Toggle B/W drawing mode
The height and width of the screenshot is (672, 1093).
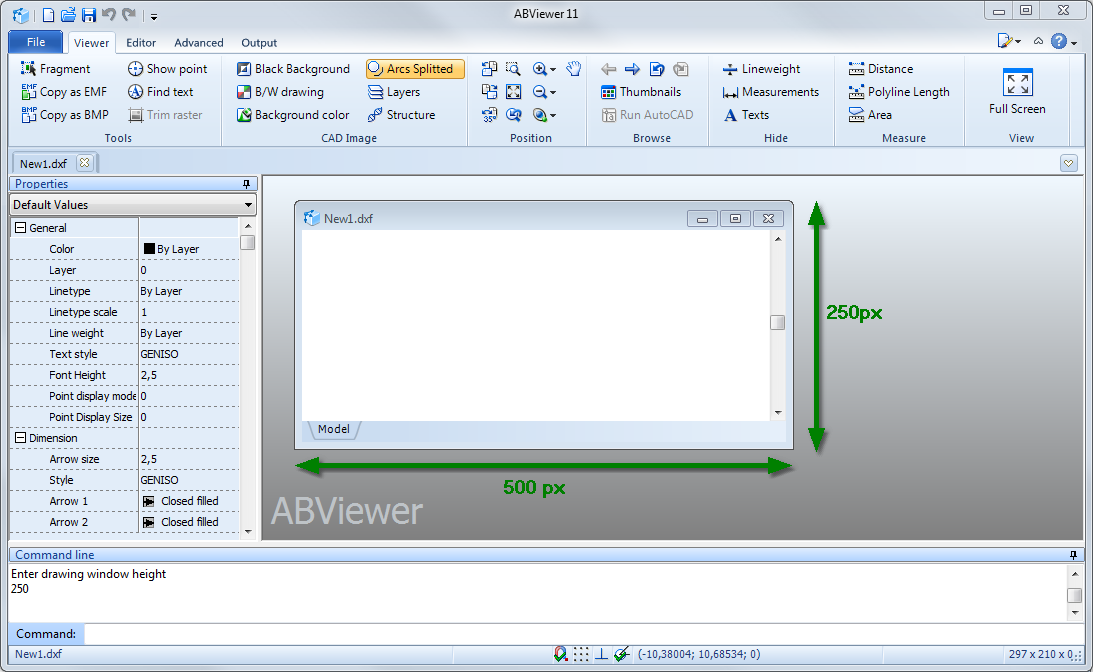point(280,91)
